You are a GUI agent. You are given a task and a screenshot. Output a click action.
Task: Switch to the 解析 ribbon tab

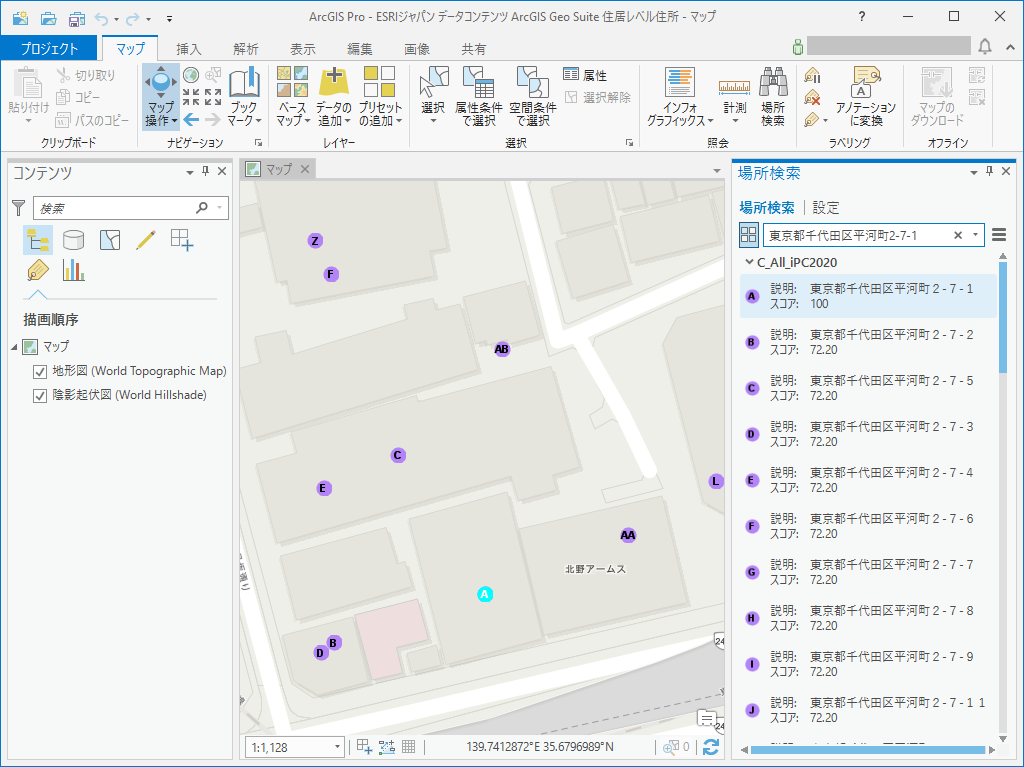coord(245,49)
